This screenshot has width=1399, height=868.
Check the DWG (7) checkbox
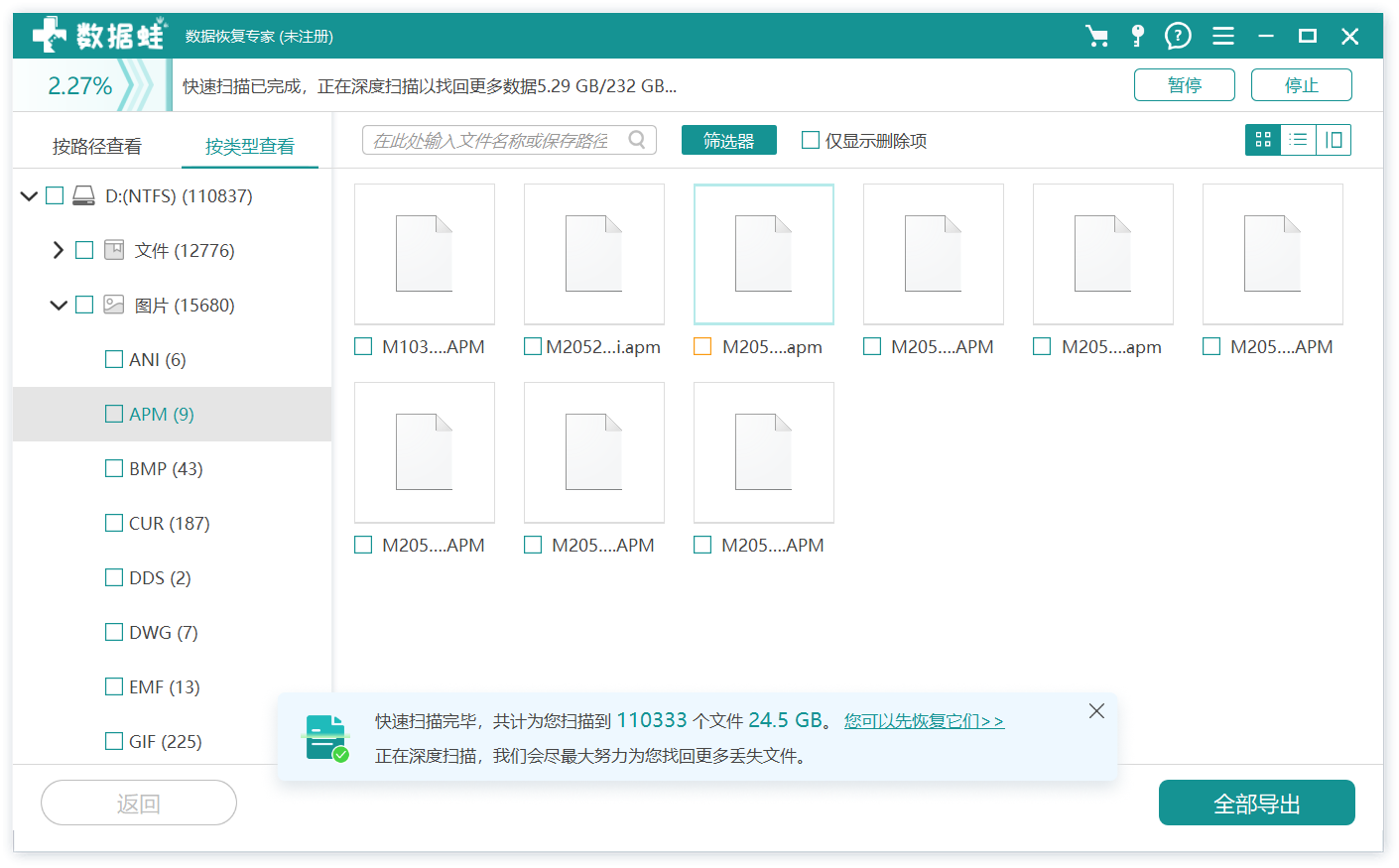pyautogui.click(x=114, y=632)
